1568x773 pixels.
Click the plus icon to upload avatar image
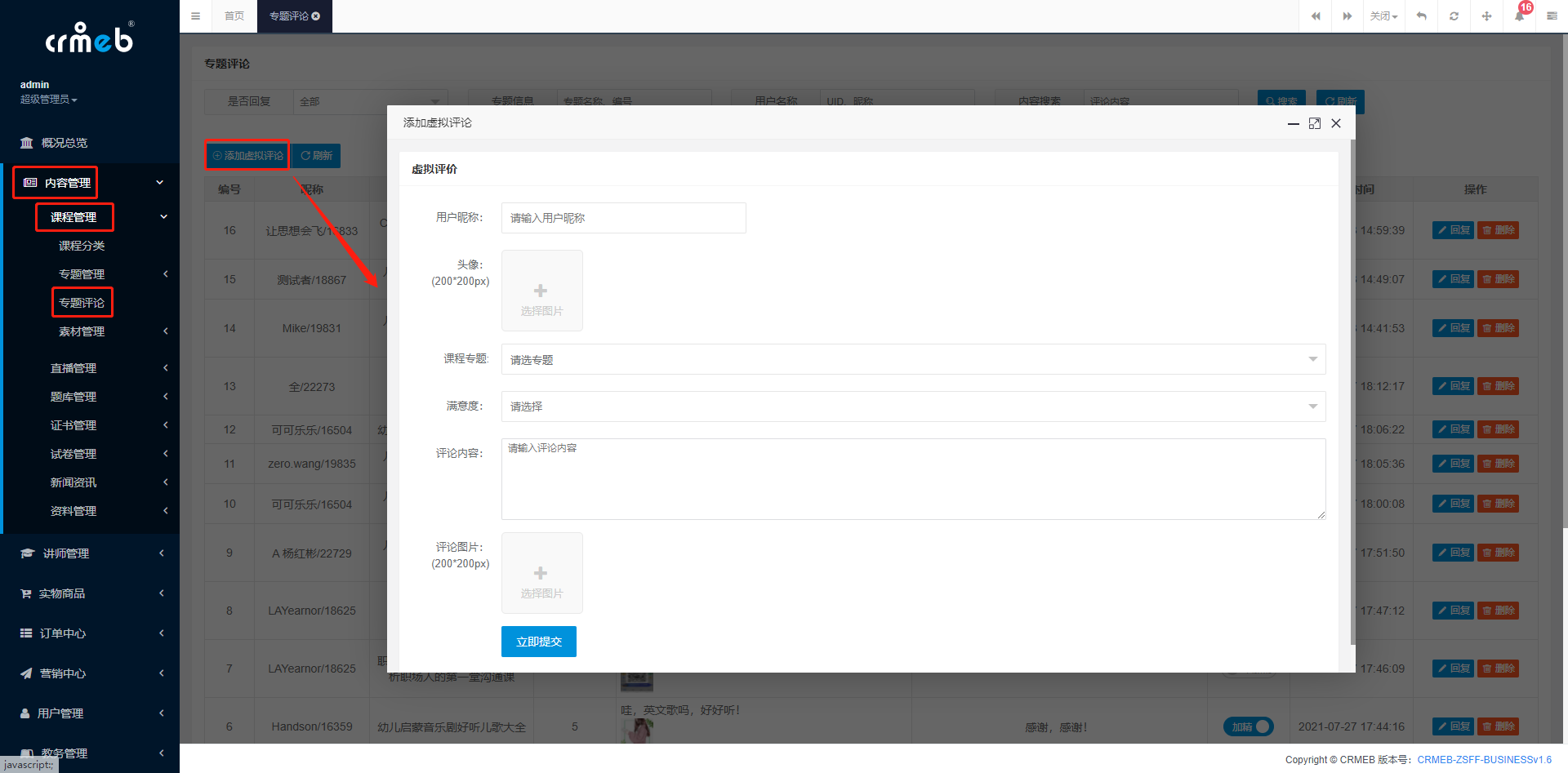pos(541,291)
